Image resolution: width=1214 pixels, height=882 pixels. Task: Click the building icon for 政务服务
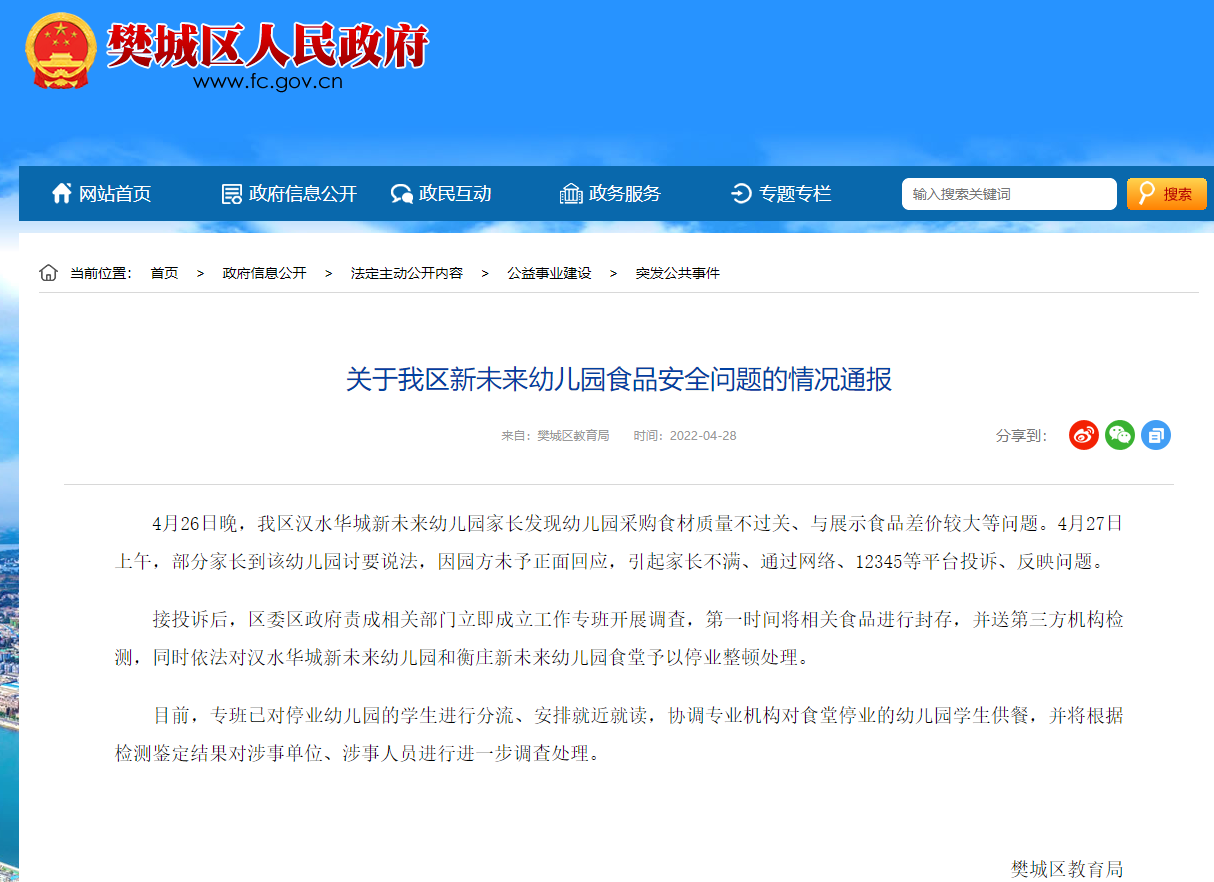(x=571, y=194)
